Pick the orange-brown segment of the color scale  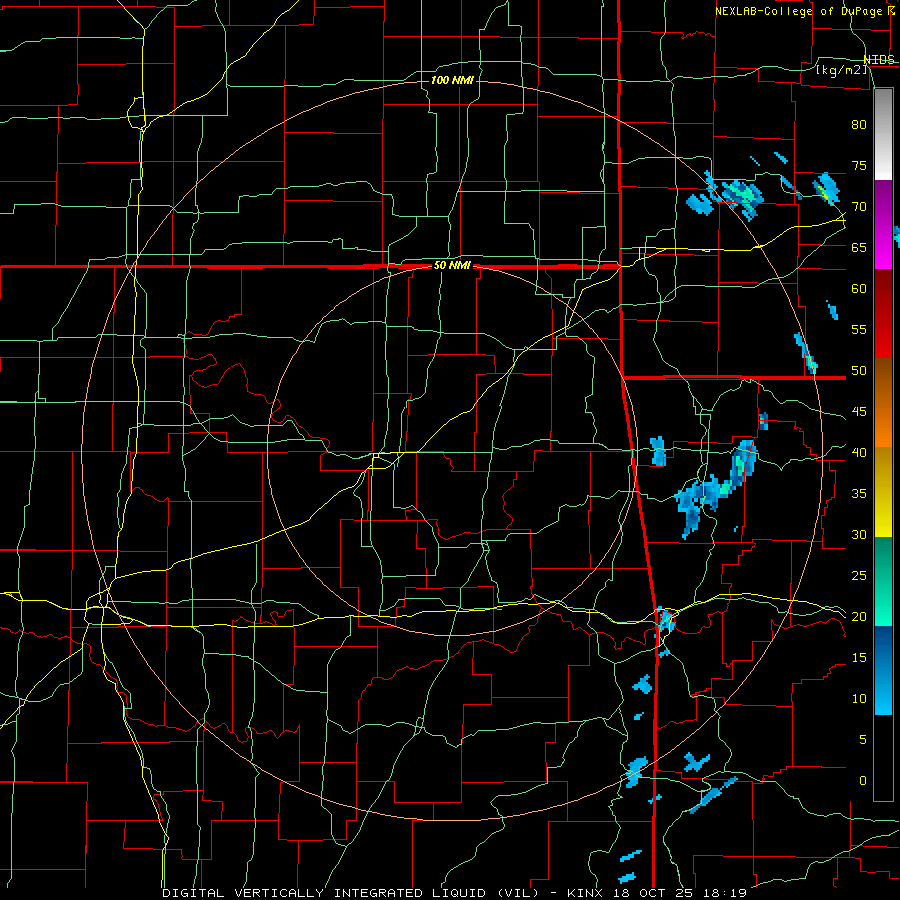[x=883, y=403]
